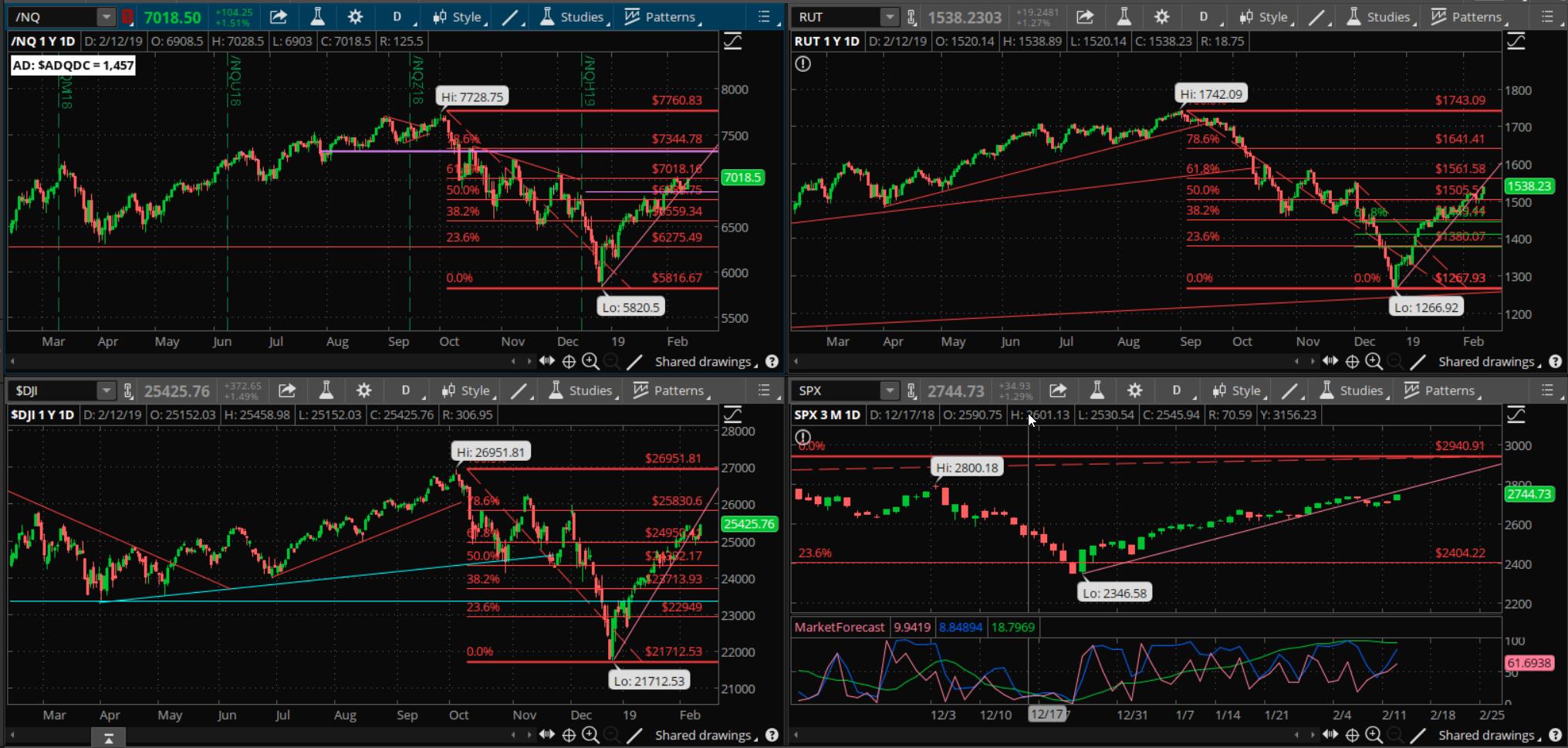Click chart scale icon beside /NQ price axis
The height and width of the screenshot is (748, 1568).
tap(732, 42)
